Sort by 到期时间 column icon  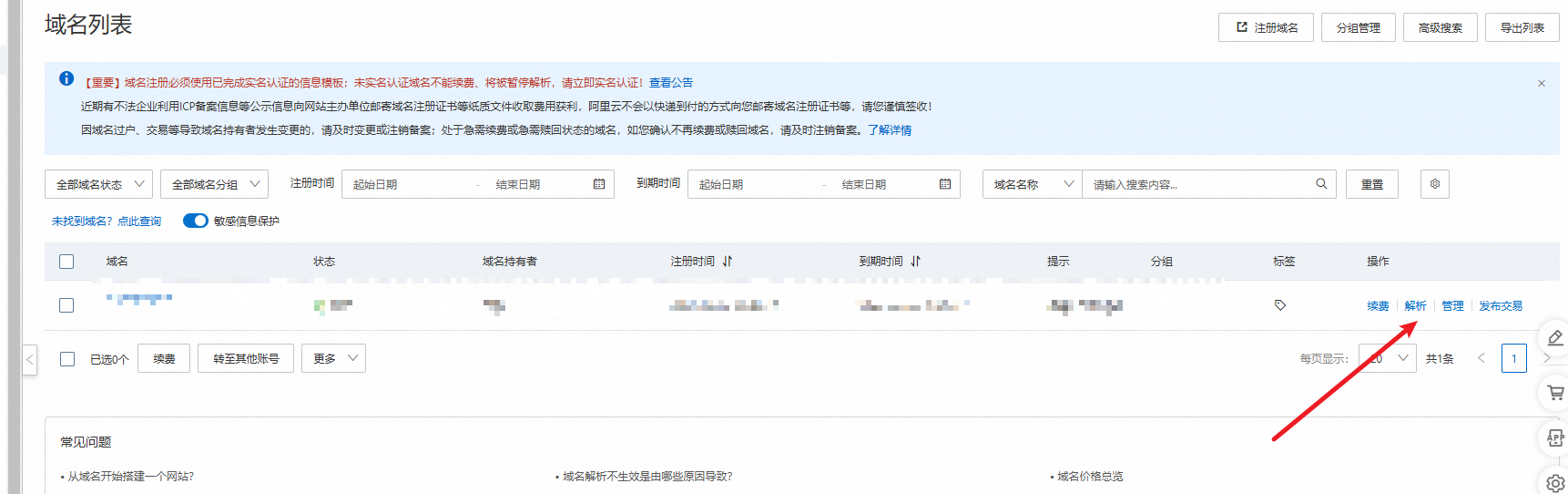tap(915, 262)
